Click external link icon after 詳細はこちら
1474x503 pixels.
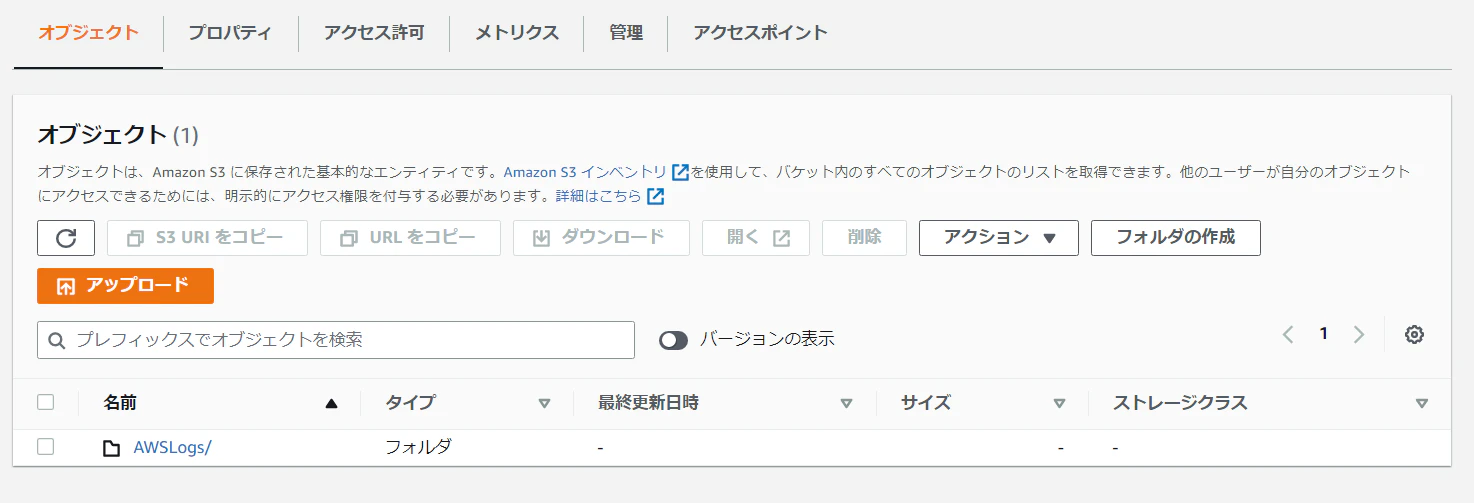656,196
